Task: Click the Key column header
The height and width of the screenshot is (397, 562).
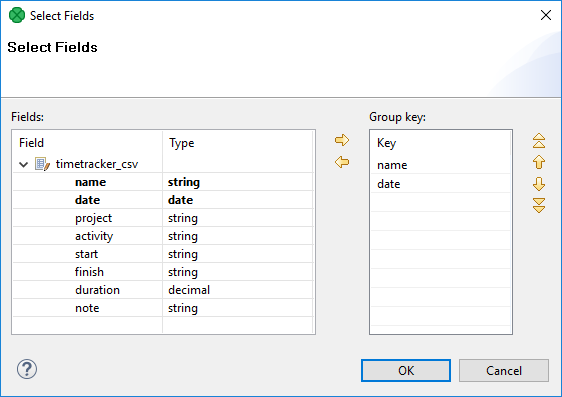Action: [440, 143]
